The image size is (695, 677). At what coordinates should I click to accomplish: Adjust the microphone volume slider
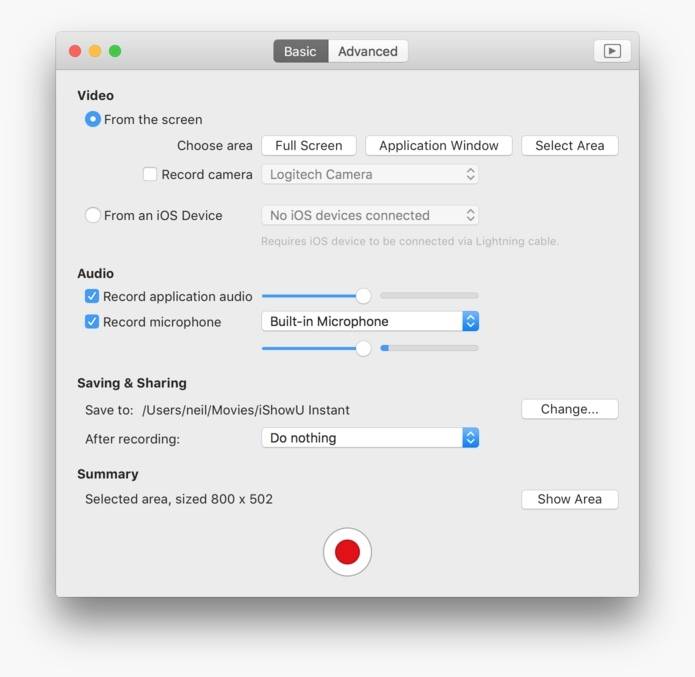point(363,348)
